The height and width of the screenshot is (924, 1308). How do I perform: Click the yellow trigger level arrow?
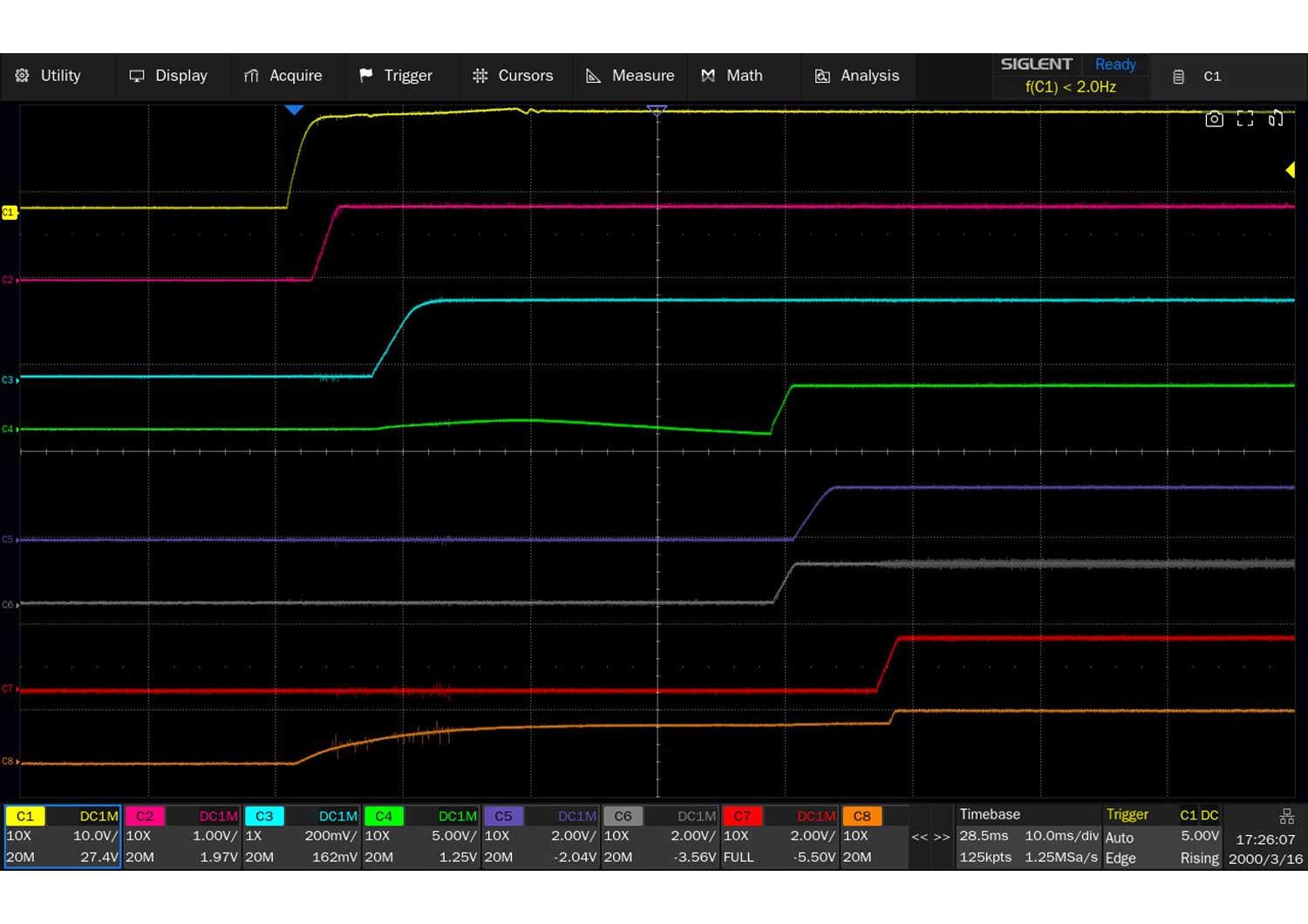click(x=1290, y=171)
